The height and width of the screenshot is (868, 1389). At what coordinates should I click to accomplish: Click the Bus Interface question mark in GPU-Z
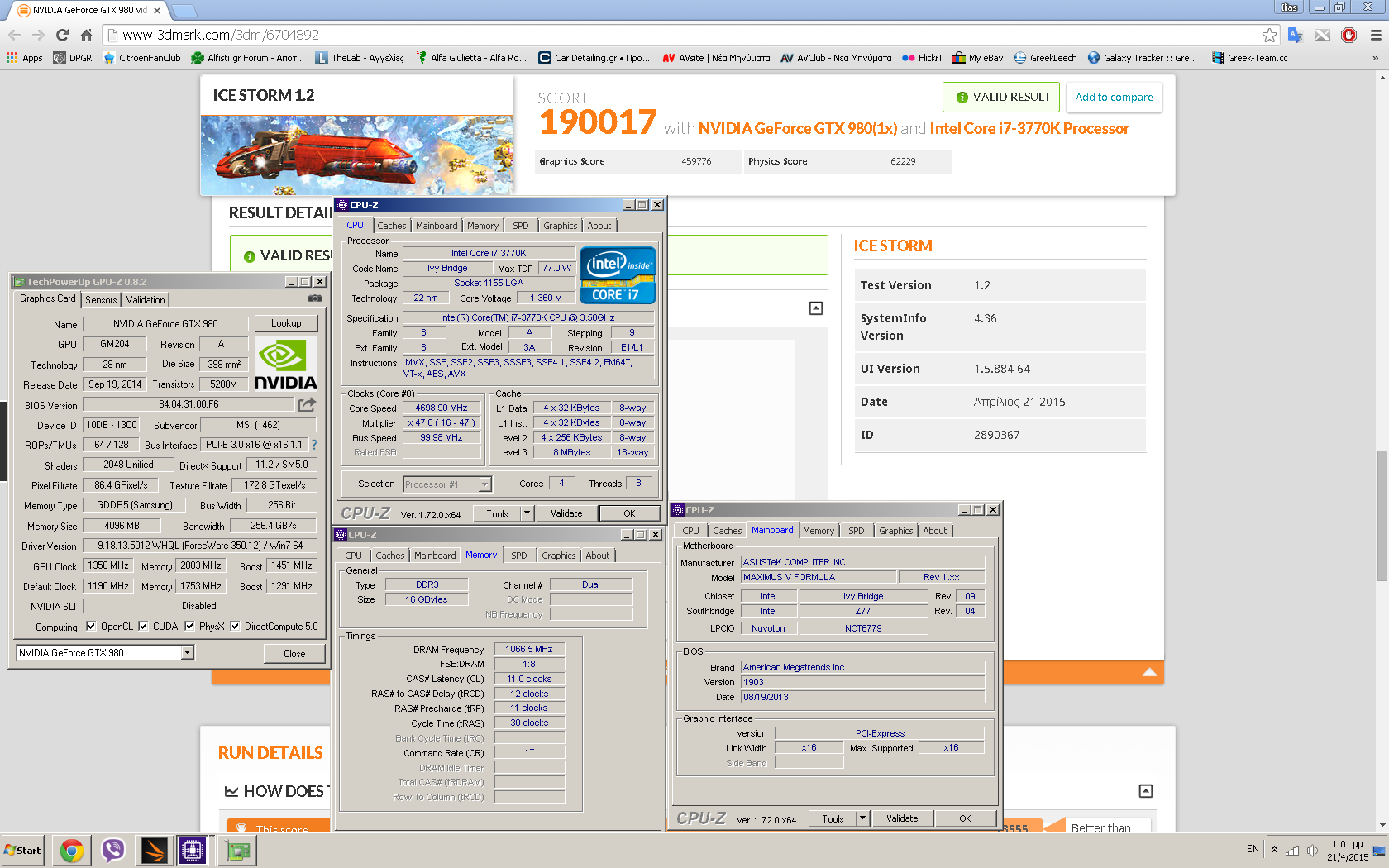314,445
